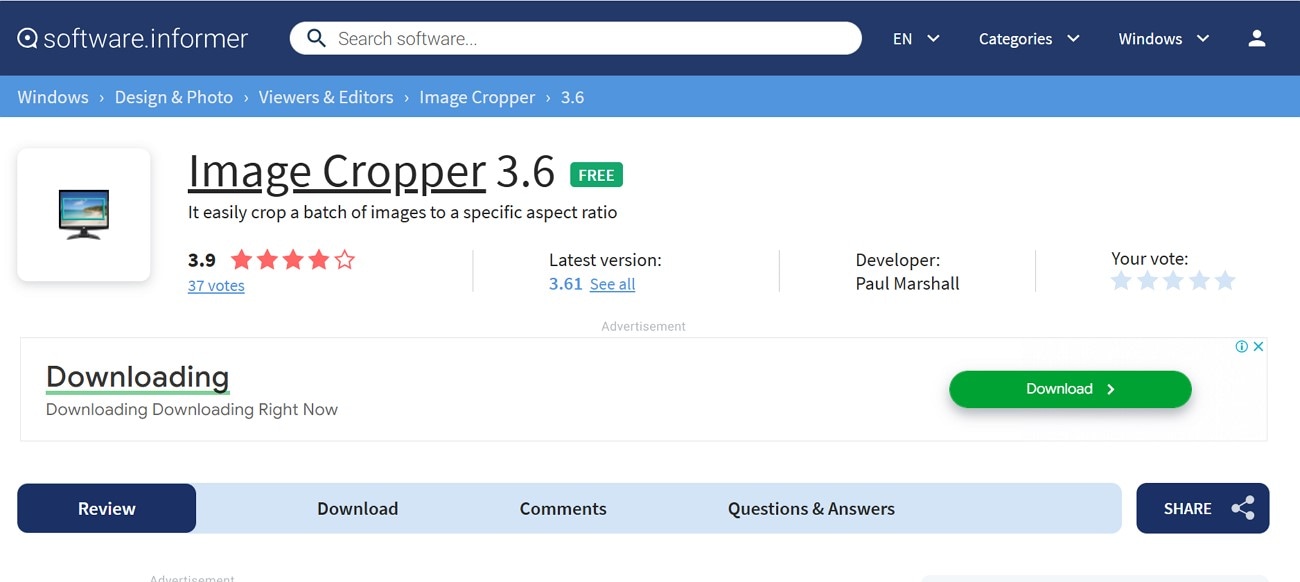Viewport: 1300px width, 582px height.
Task: Go to Design & Photo breadcrumb
Action: [174, 97]
